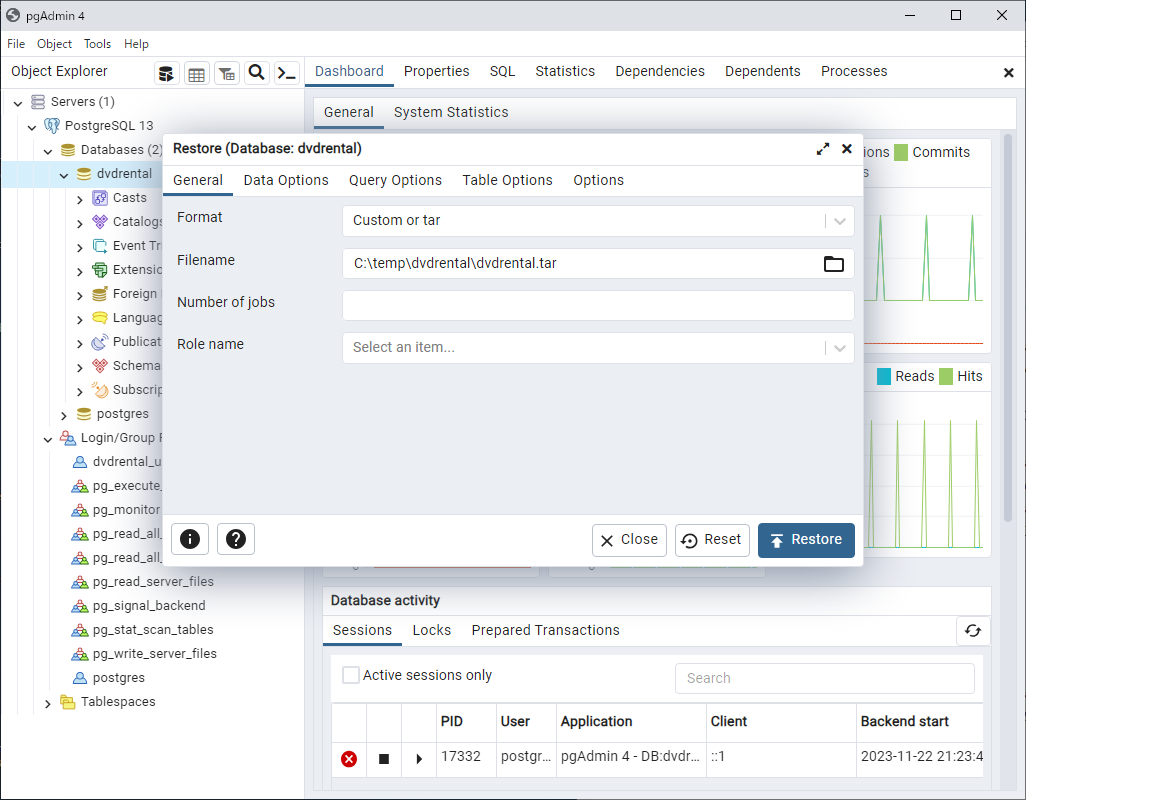Click the sessions Search box
Viewport: 1152px width, 800px height.
point(824,678)
